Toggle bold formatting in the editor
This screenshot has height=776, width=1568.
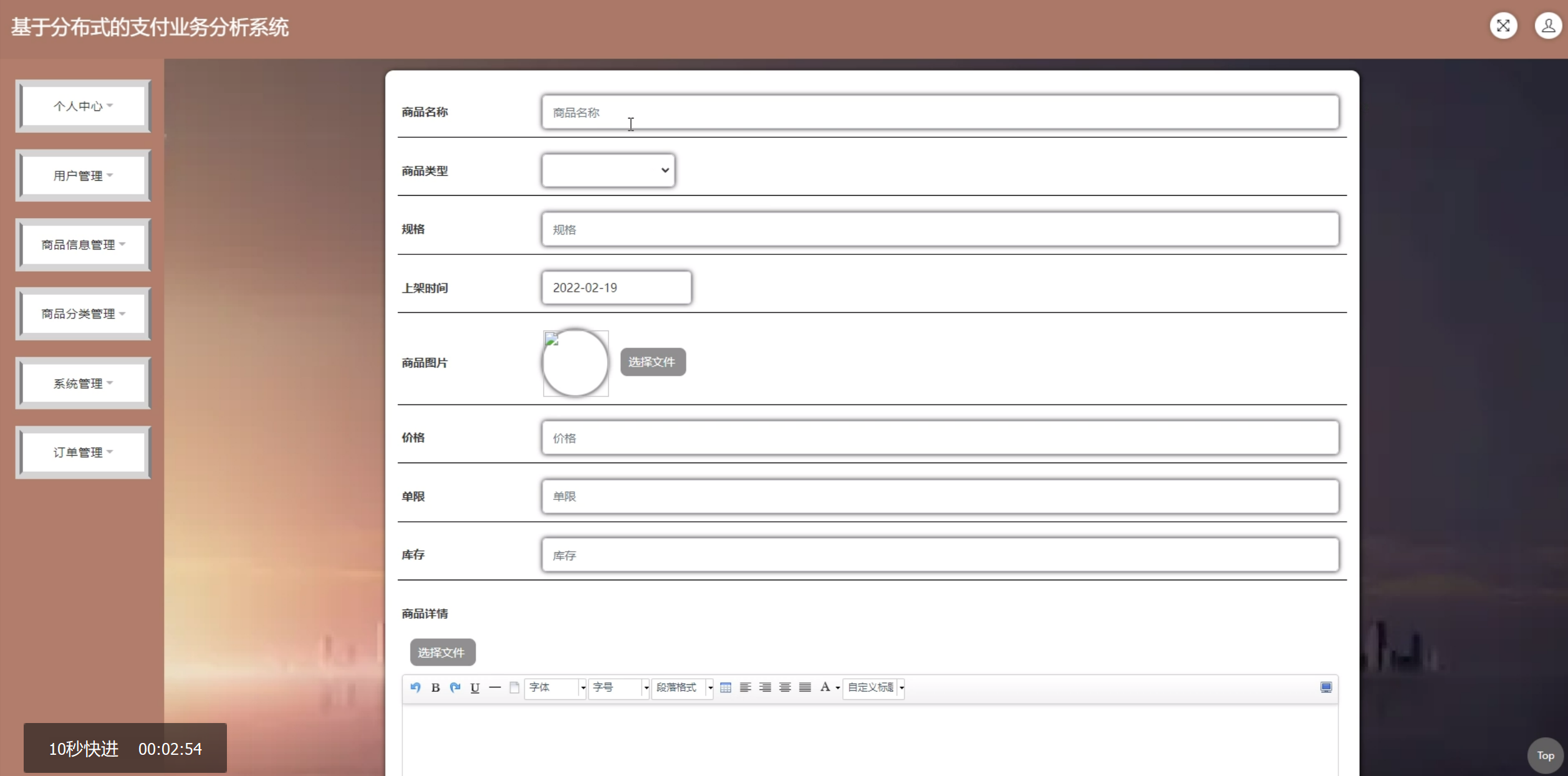[435, 687]
